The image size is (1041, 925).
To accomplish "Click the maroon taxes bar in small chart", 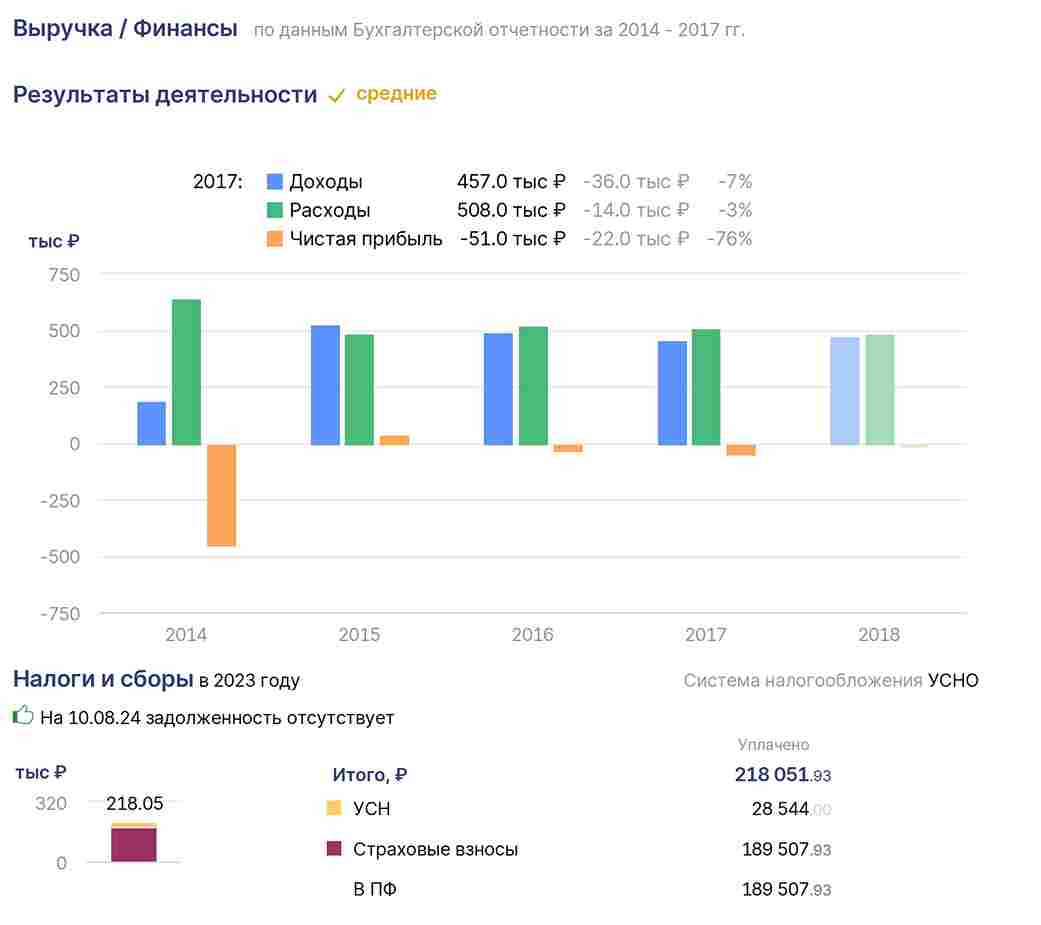I will click(x=134, y=845).
